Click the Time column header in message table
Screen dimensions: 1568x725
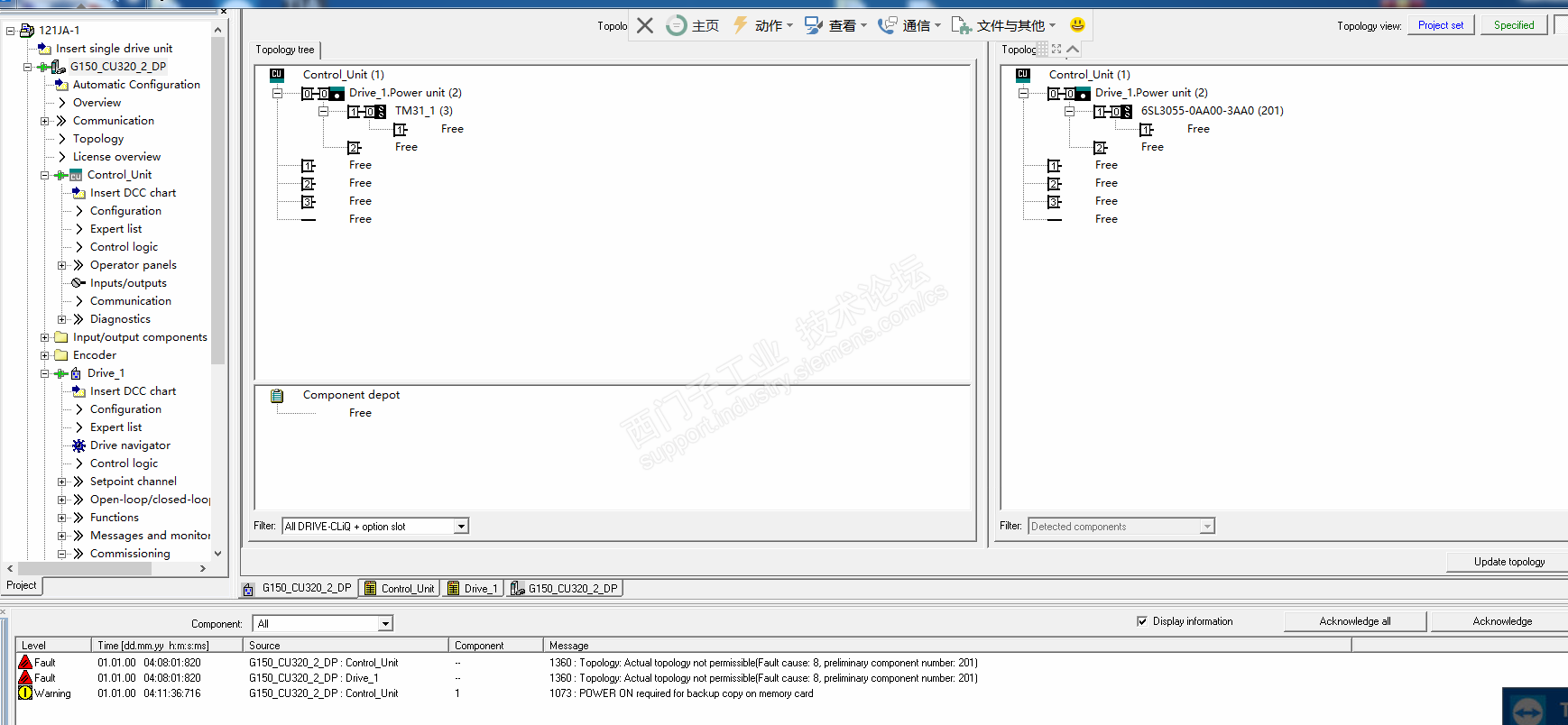click(x=168, y=646)
